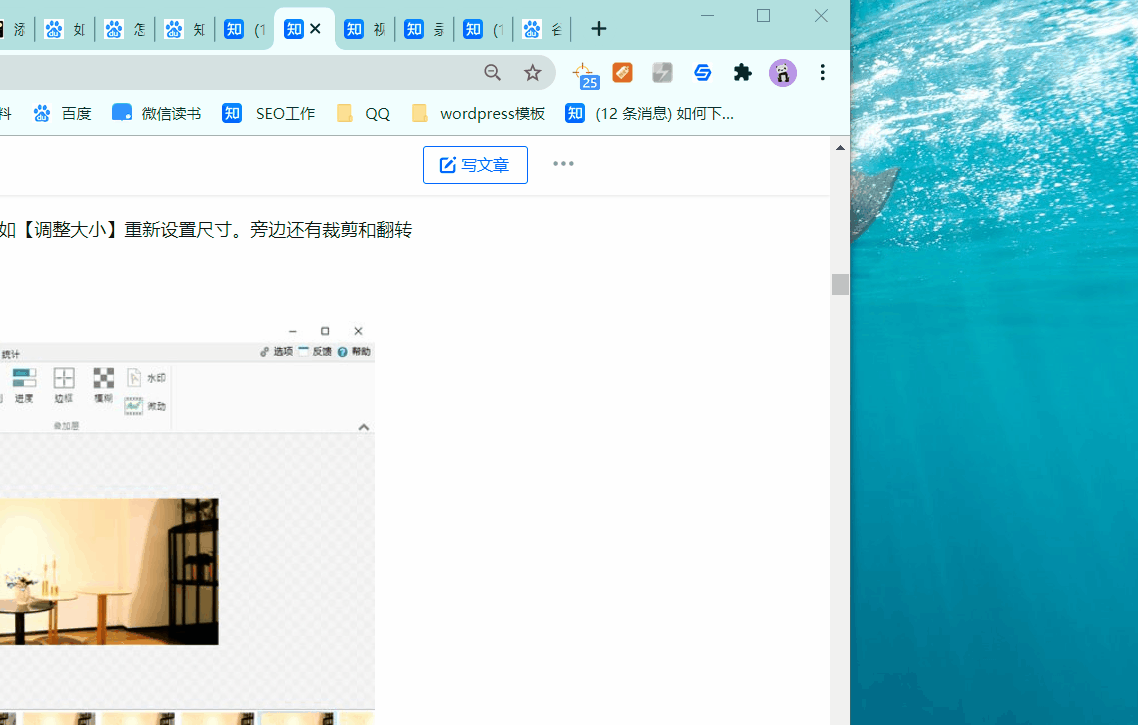Open the gray lightning bolt extension
1138x725 pixels.
[662, 73]
